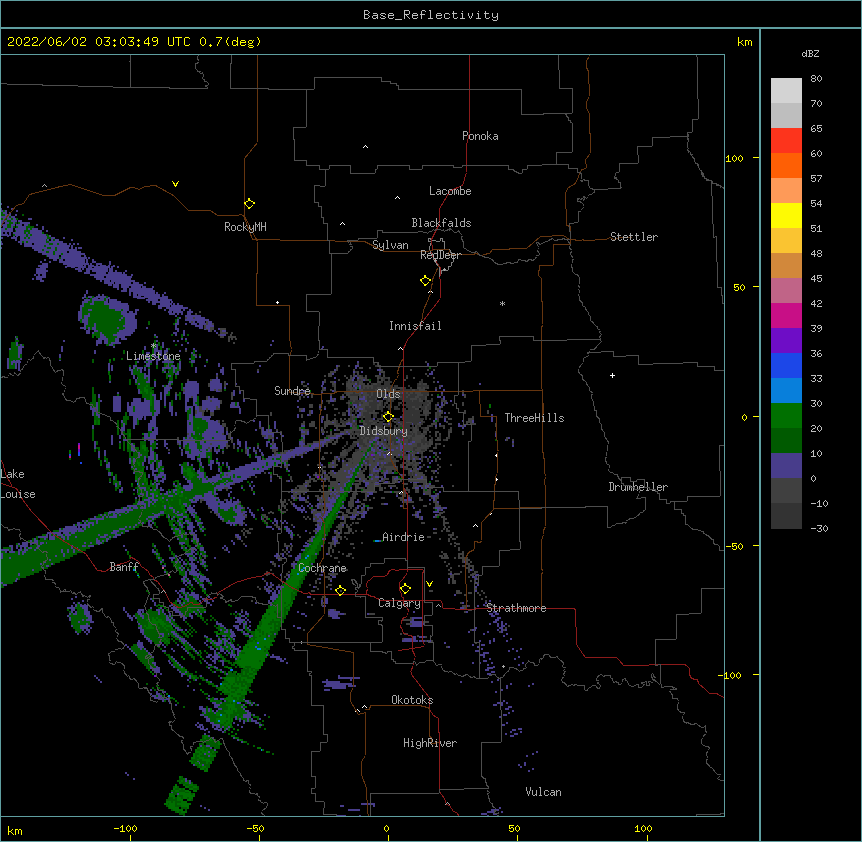Image resolution: width=862 pixels, height=842 pixels.
Task: Click the yellow V marker northwest of RockyMH
Action: coord(175,184)
